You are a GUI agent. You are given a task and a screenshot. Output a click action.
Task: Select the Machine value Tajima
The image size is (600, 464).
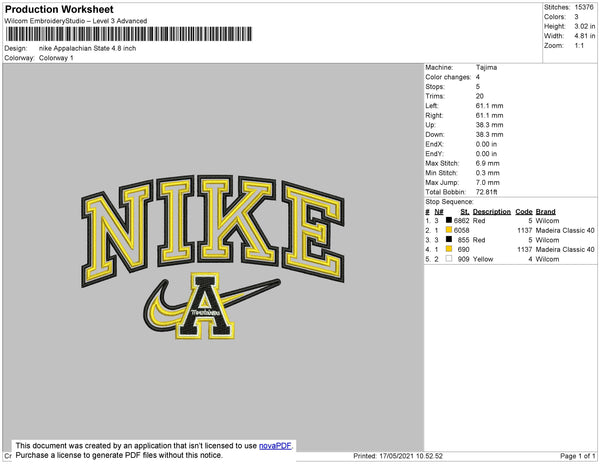coord(486,67)
